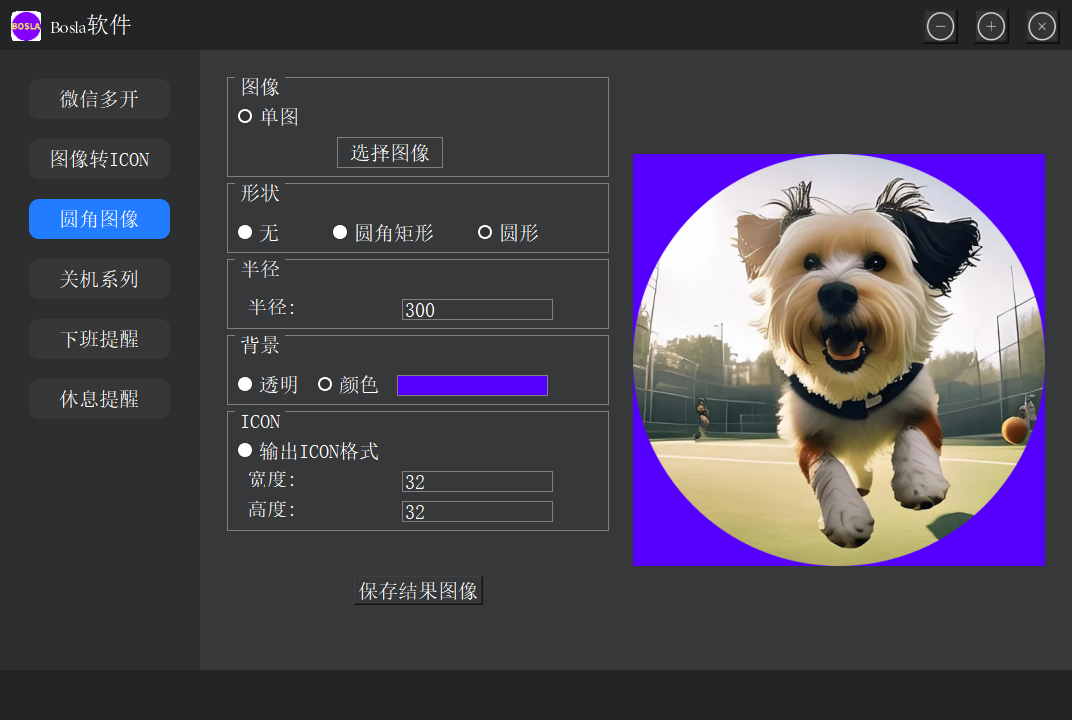This screenshot has height=720, width=1072.
Task: Enable the 透明 background option
Action: pos(245,385)
